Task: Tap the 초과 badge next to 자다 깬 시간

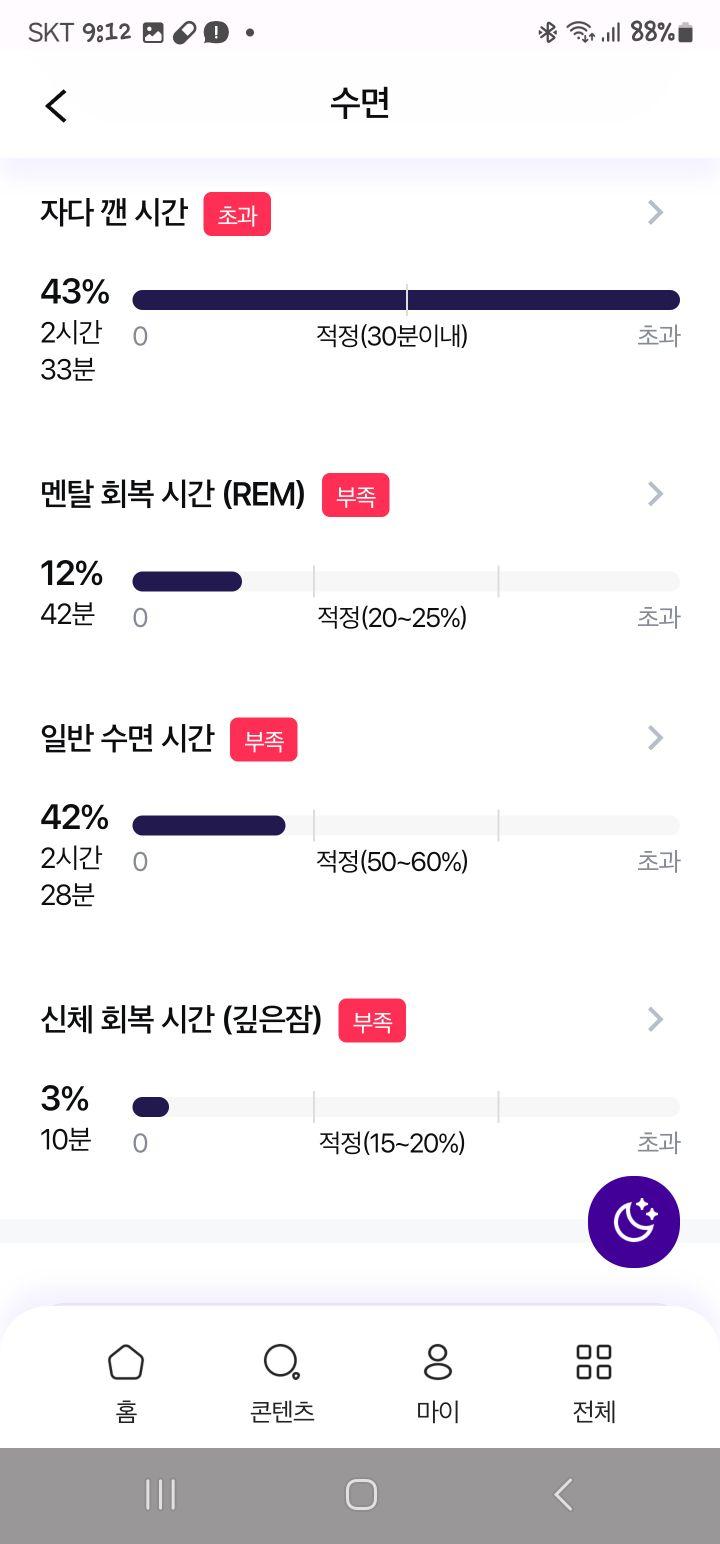Action: tap(237, 214)
